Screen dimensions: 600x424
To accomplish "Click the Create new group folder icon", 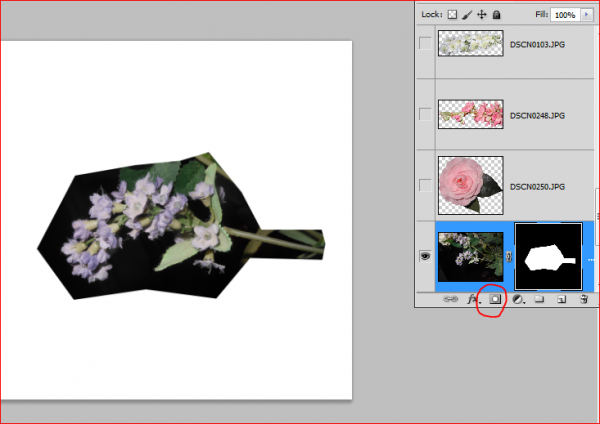I will point(539,299).
